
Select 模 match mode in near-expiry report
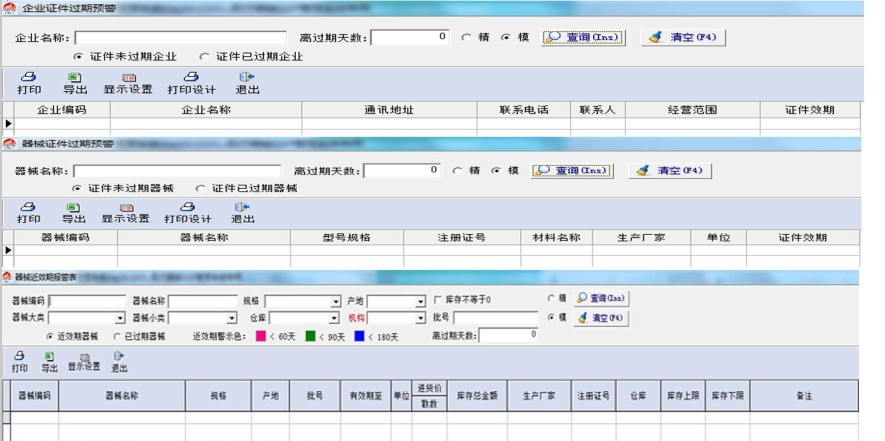tap(551, 317)
